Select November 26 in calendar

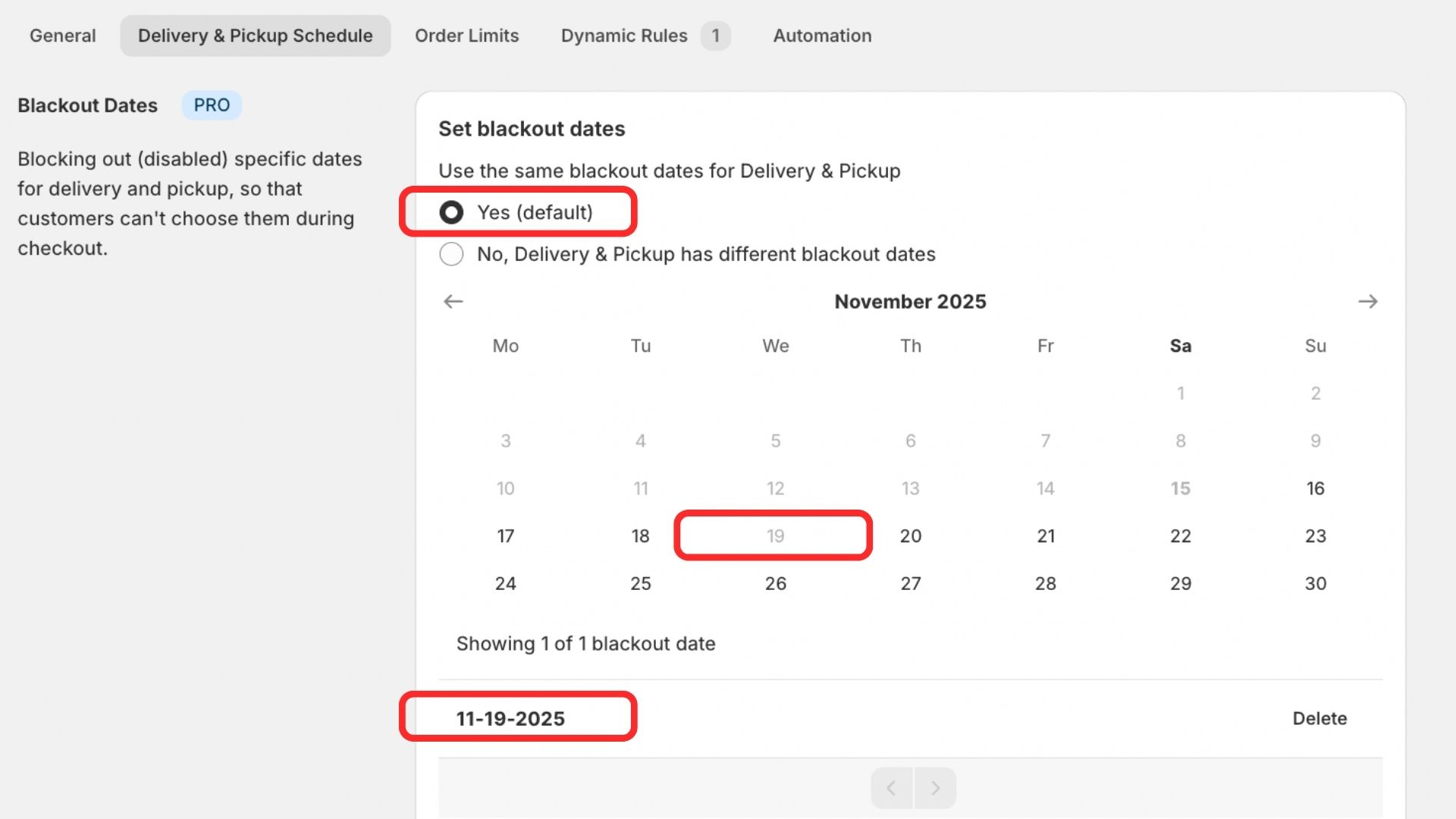(775, 583)
